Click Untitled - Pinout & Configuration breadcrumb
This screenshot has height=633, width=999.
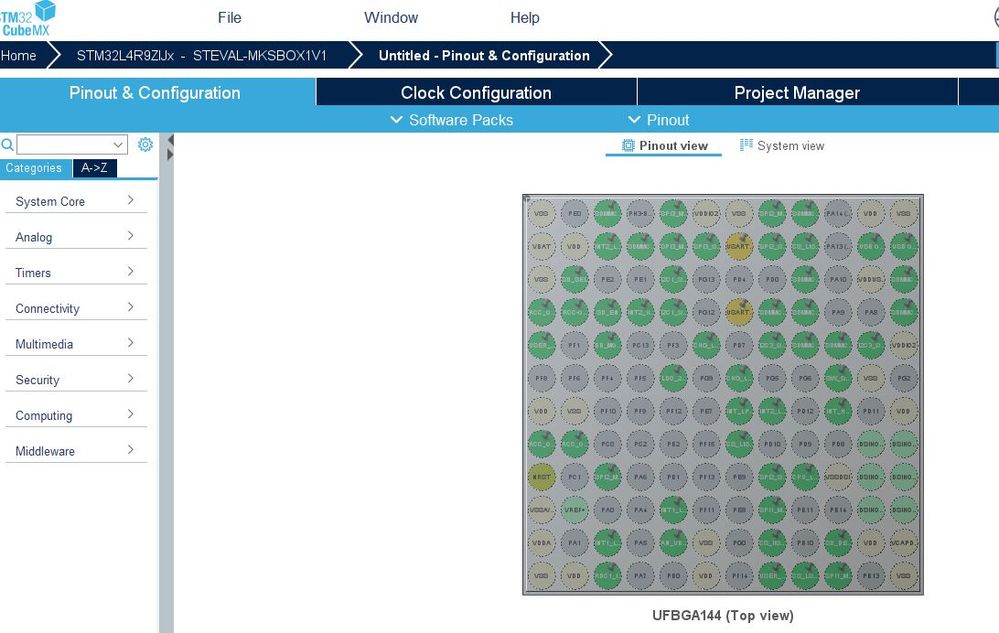click(x=484, y=55)
